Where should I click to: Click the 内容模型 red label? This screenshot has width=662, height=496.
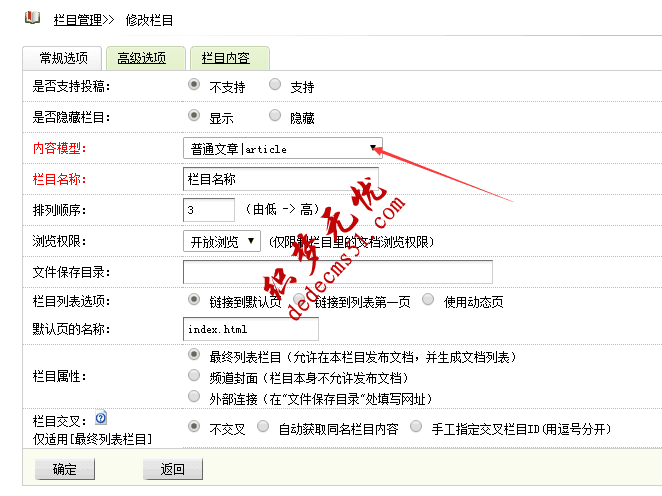[60, 148]
